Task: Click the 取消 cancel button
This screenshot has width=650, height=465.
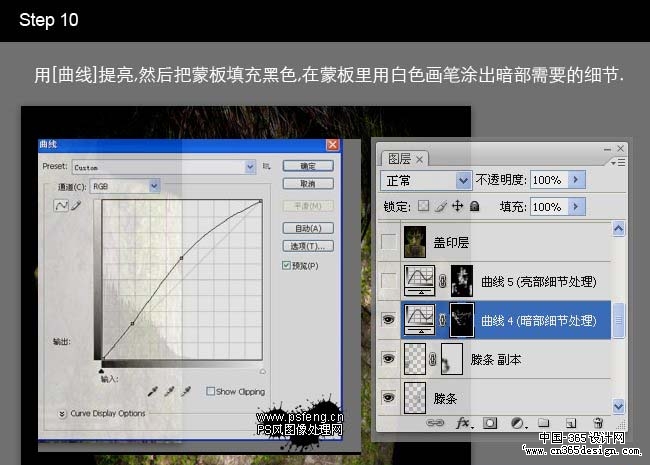Action: (x=308, y=184)
